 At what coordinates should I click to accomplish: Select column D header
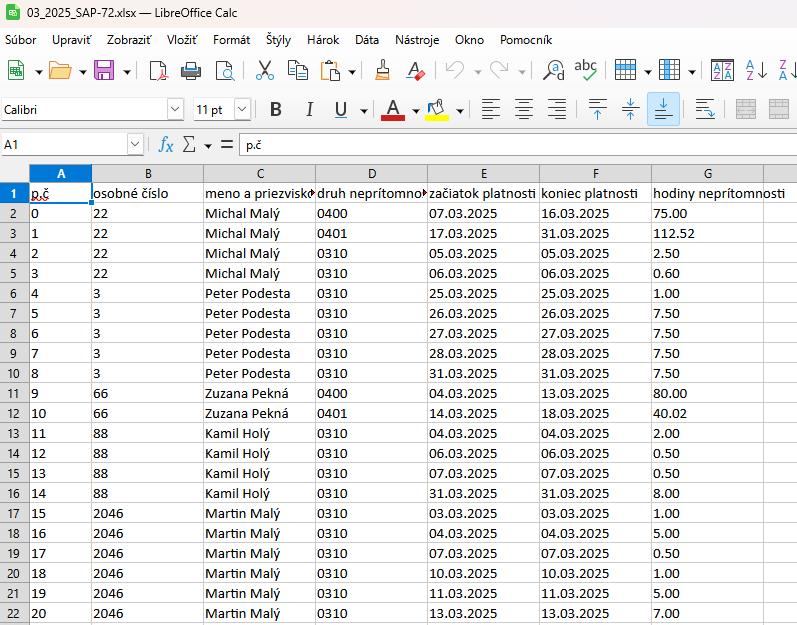(371, 174)
